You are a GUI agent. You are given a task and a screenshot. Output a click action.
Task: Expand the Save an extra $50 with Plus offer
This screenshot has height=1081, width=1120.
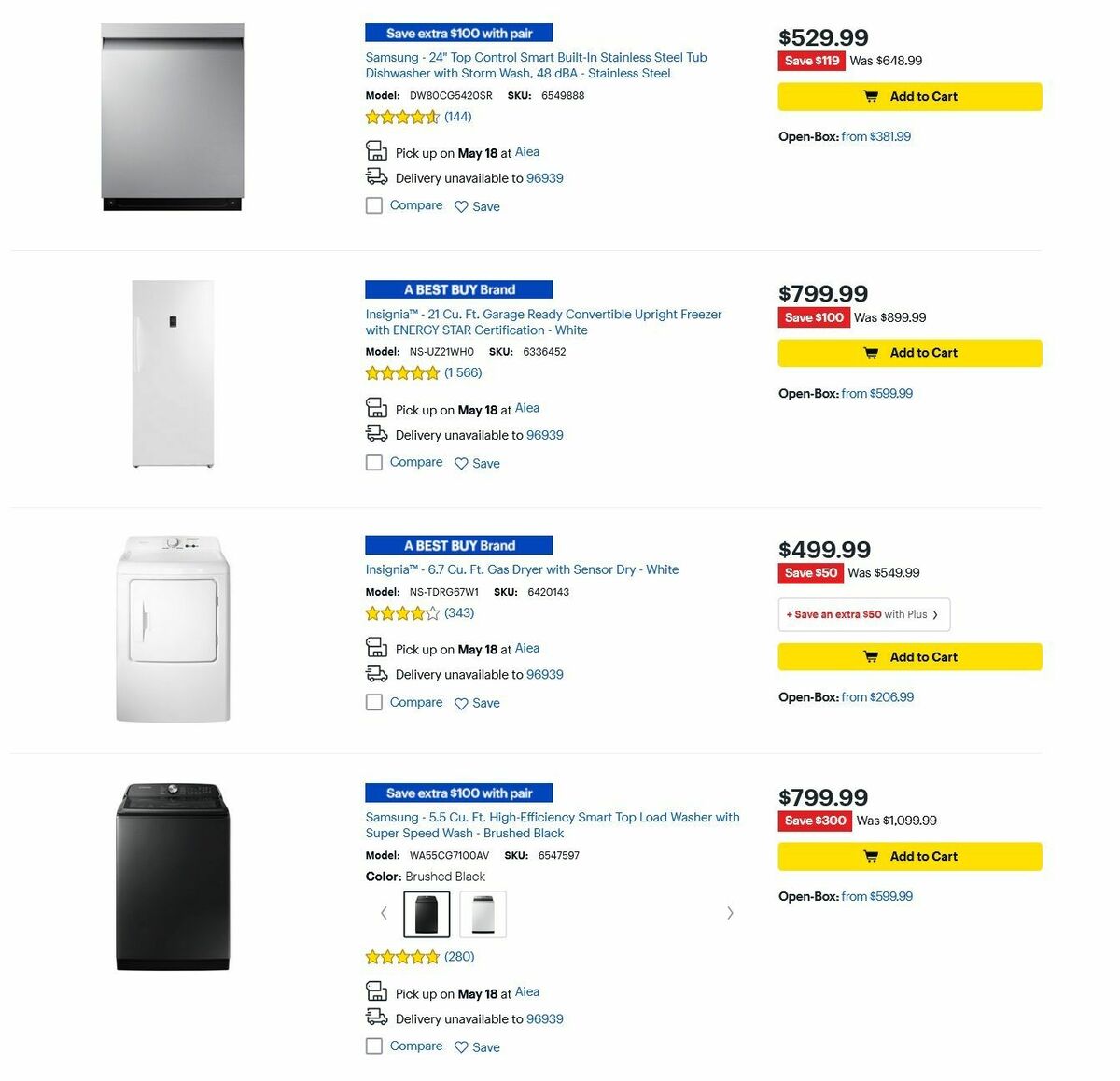click(x=863, y=614)
